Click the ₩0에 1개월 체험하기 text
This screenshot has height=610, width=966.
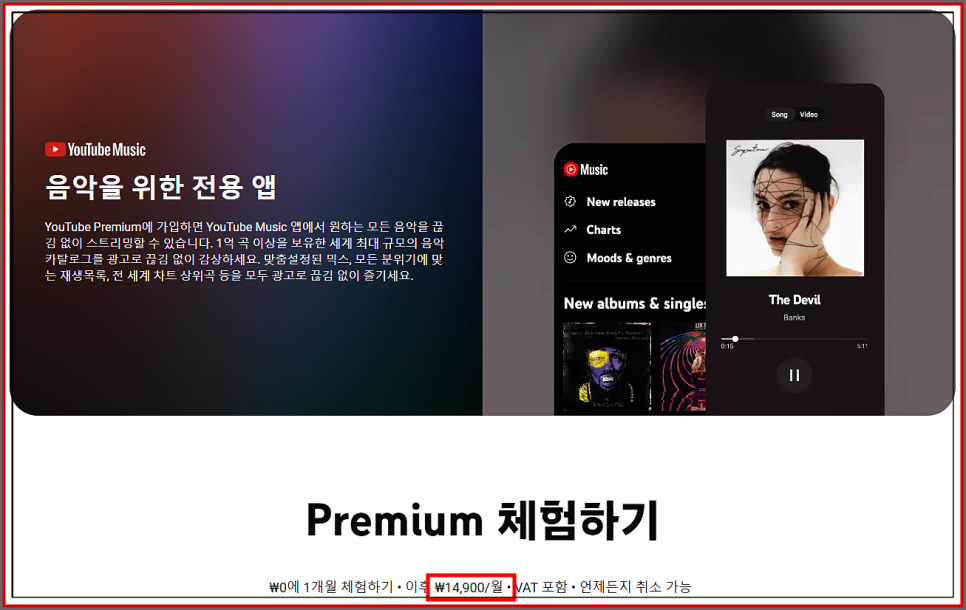(x=331, y=587)
